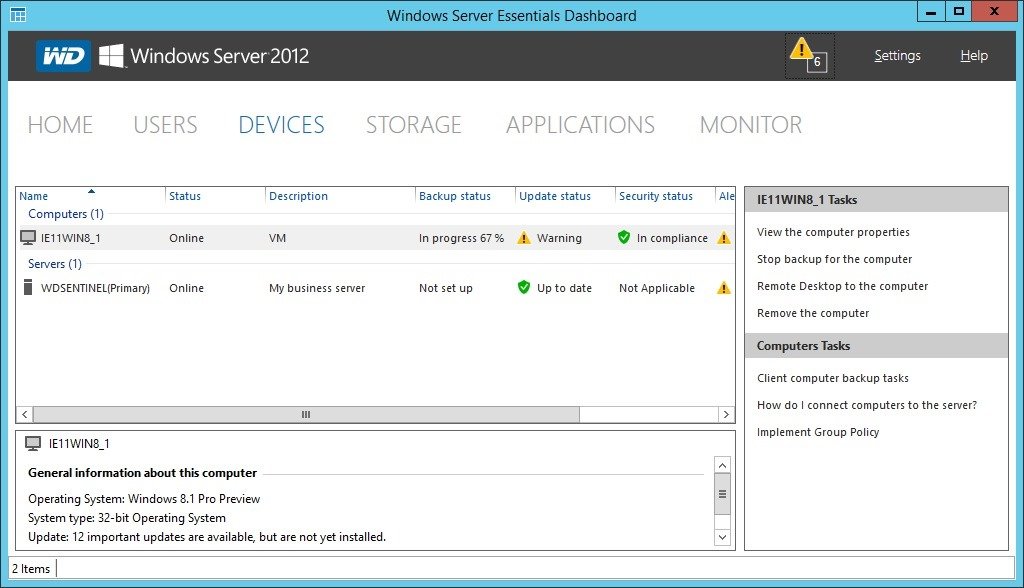
Task: Click the WDSENTINEL server icon
Action: click(x=28, y=288)
